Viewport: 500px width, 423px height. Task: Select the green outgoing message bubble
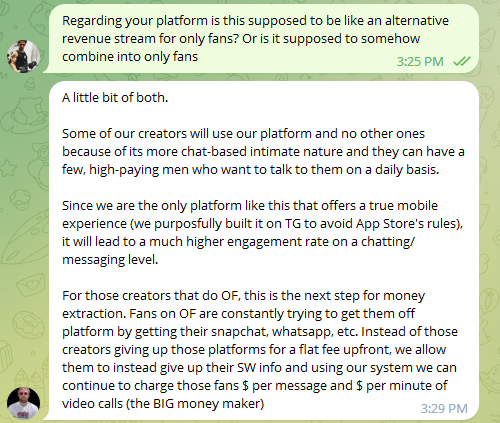[x=262, y=39]
